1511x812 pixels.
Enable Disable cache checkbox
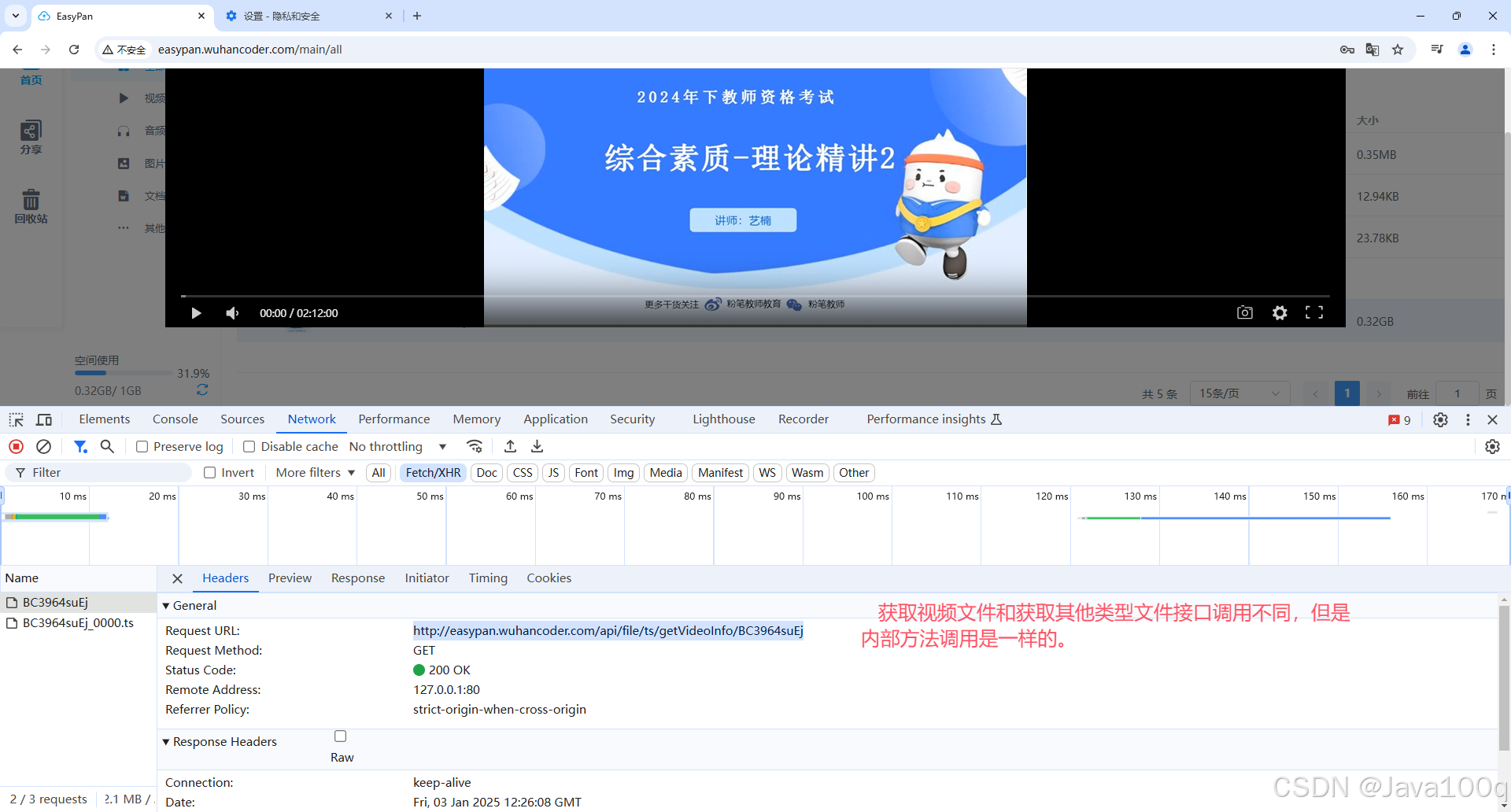[249, 446]
